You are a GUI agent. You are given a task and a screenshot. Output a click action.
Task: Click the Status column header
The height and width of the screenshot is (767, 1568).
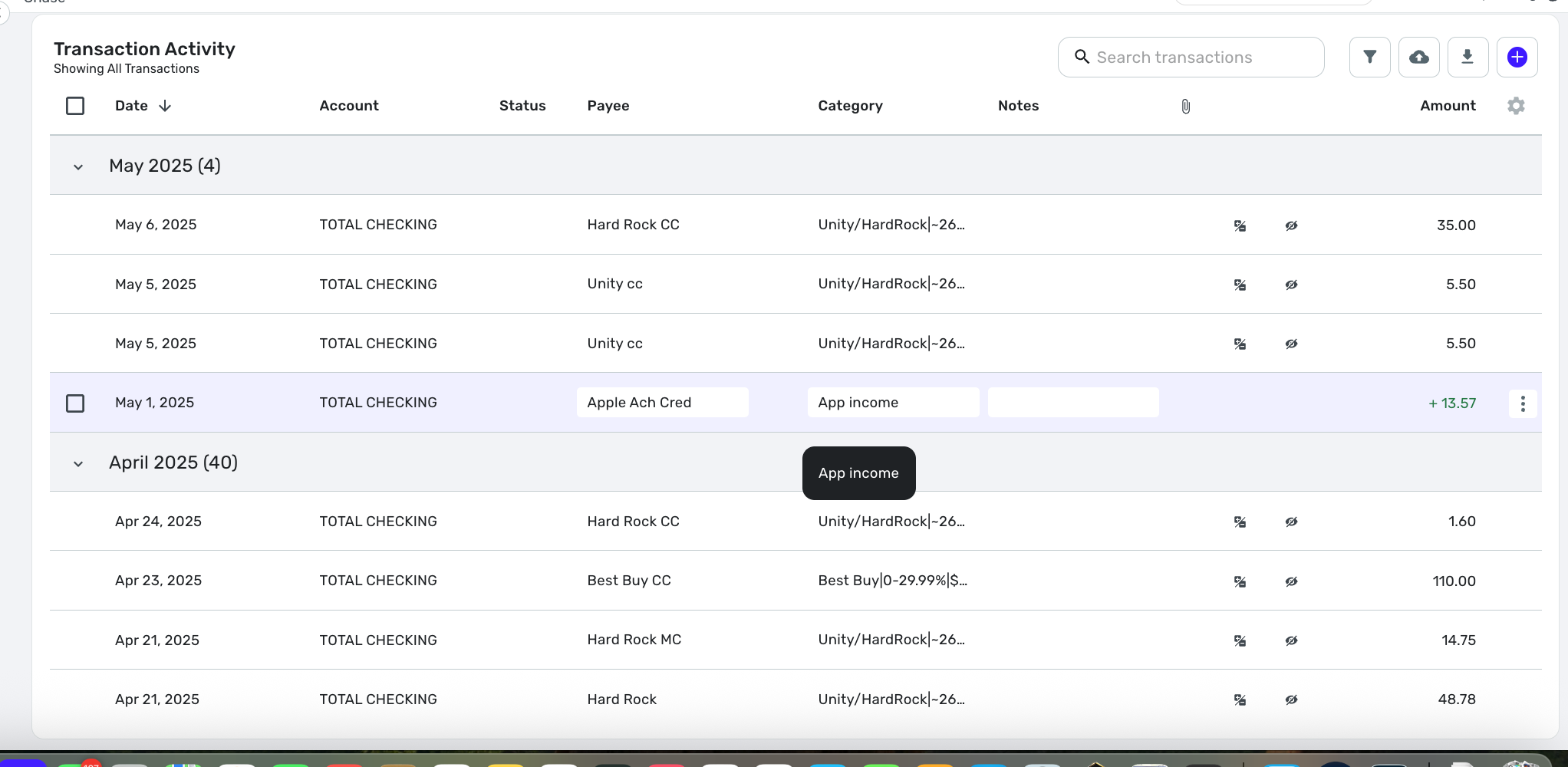pyautogui.click(x=522, y=106)
